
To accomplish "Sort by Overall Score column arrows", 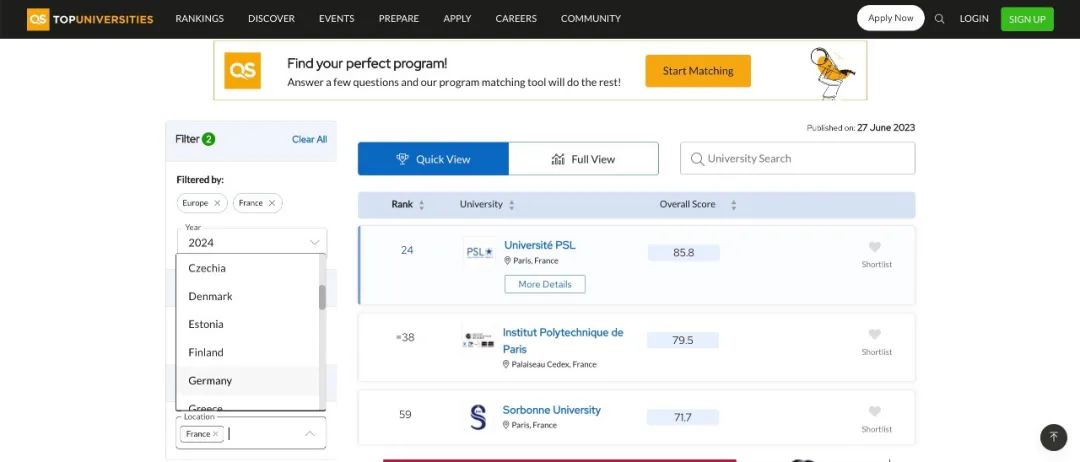I will [734, 205].
